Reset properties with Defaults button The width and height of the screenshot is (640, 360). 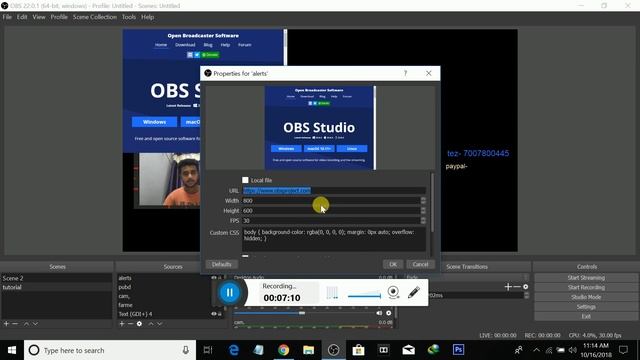click(x=221, y=264)
